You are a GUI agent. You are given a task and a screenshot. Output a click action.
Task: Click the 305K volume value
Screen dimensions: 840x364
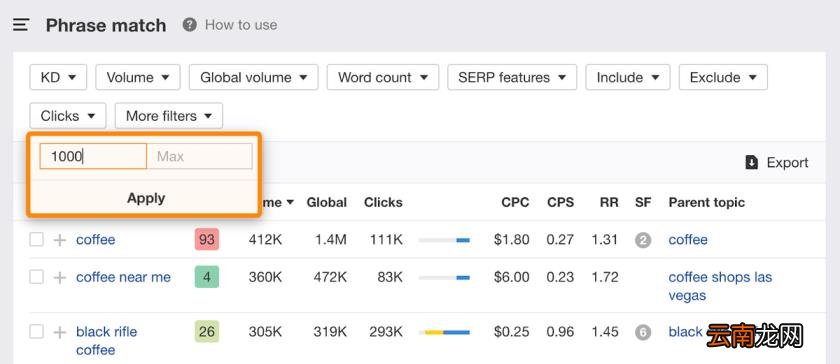265,332
